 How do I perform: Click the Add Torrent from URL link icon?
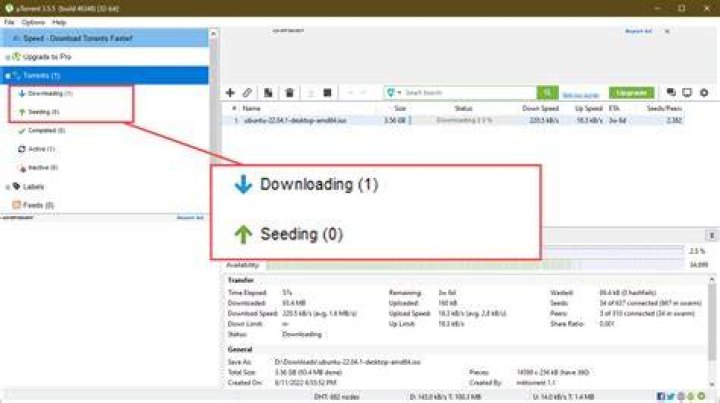click(248, 93)
